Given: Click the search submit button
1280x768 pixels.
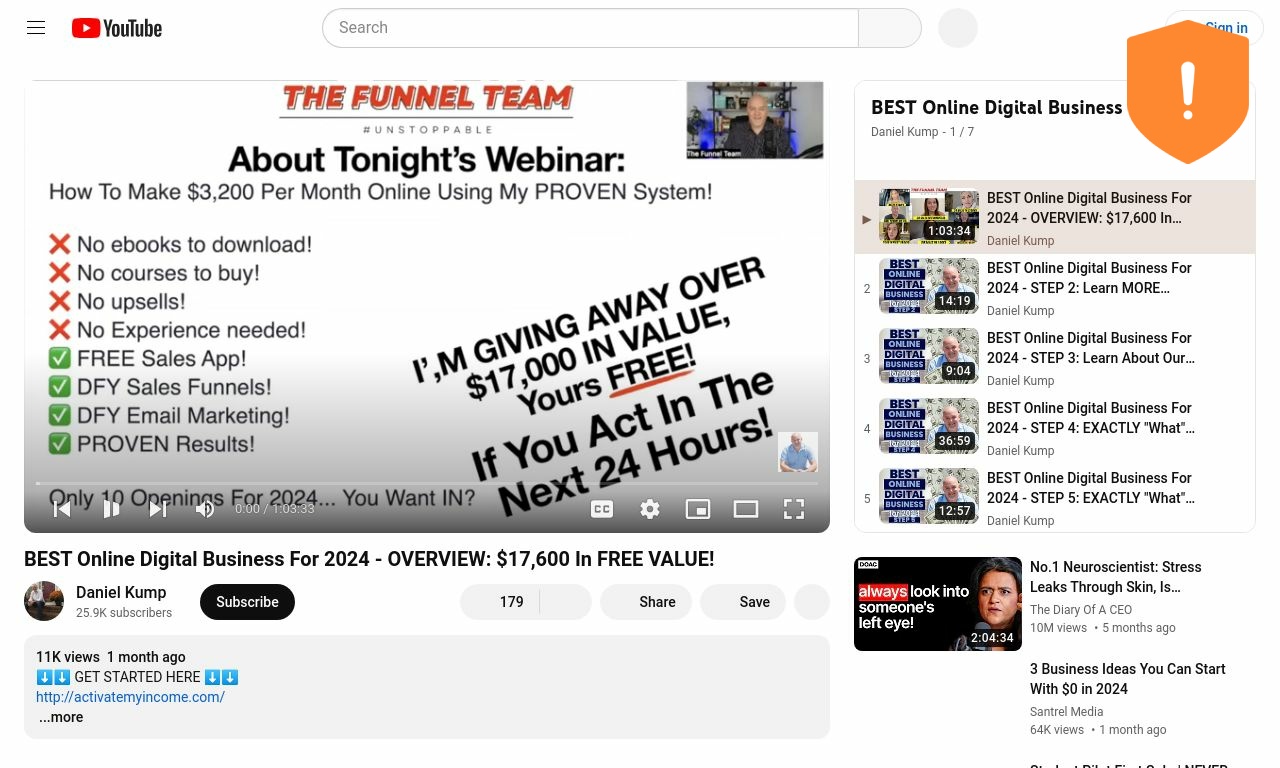Looking at the screenshot, I should point(890,28).
